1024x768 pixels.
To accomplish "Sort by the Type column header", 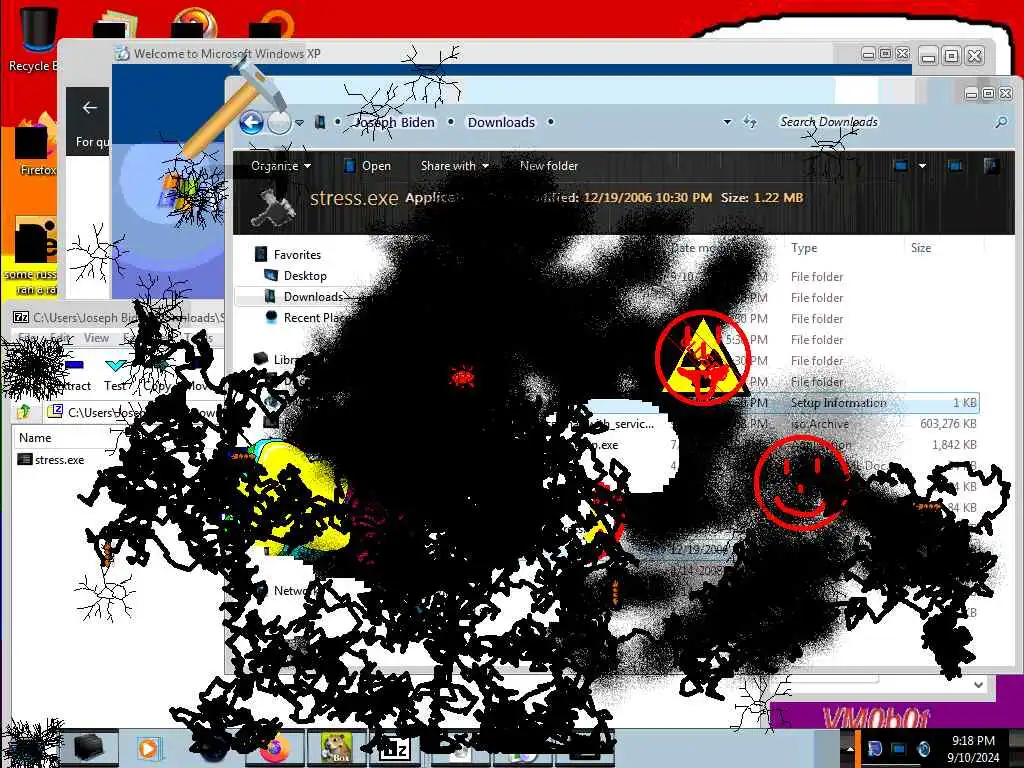I will (804, 248).
